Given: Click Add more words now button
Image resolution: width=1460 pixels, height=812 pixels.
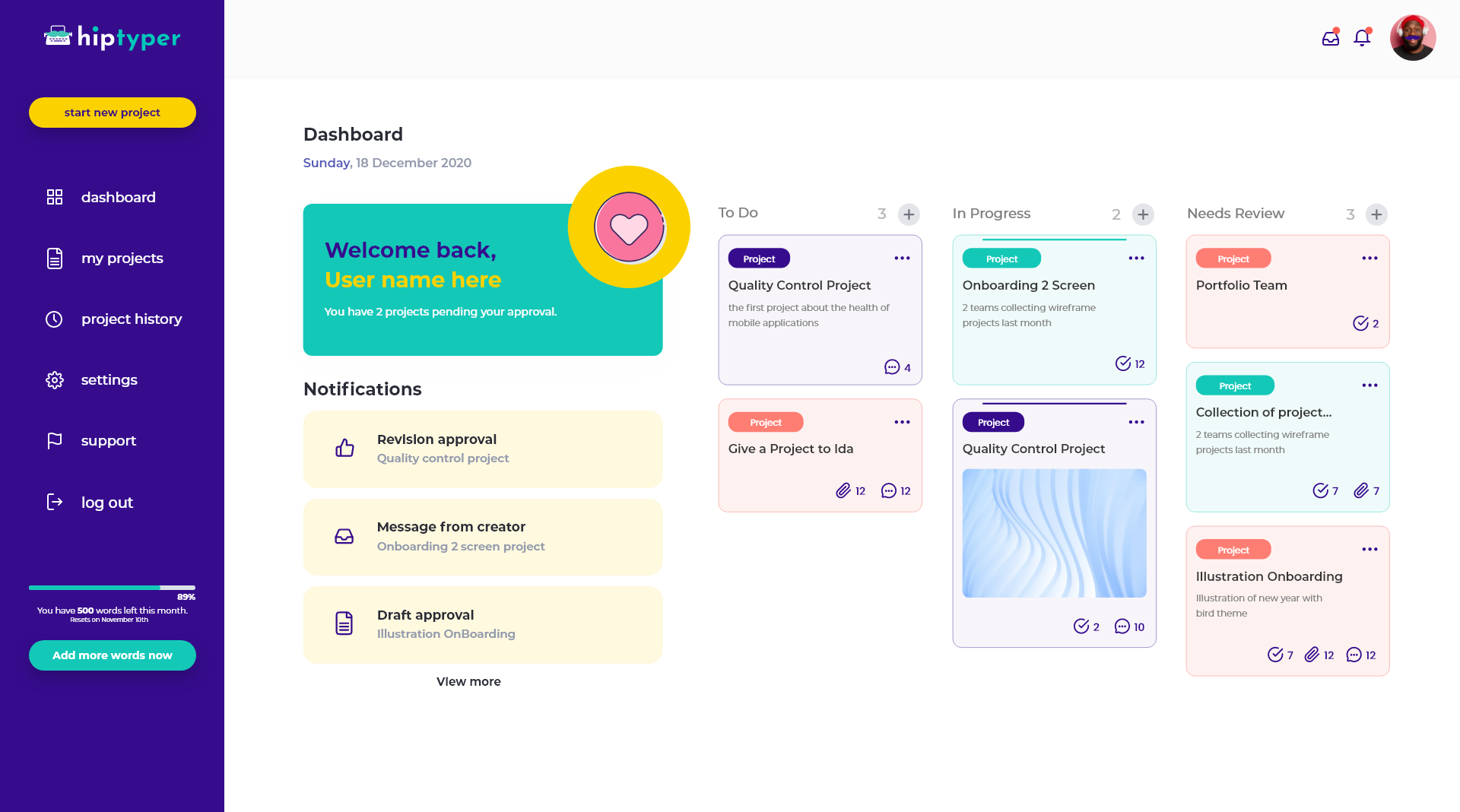Looking at the screenshot, I should pos(113,655).
